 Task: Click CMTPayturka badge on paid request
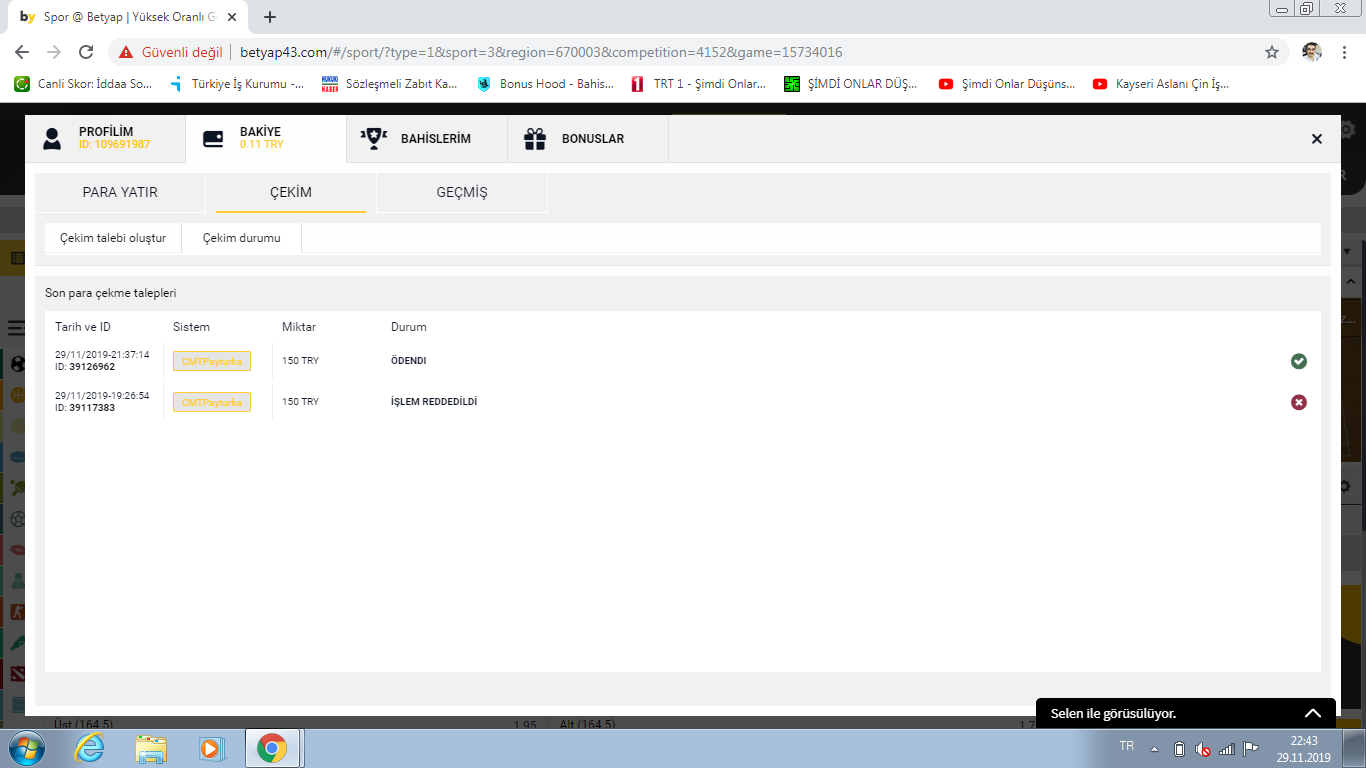(211, 361)
